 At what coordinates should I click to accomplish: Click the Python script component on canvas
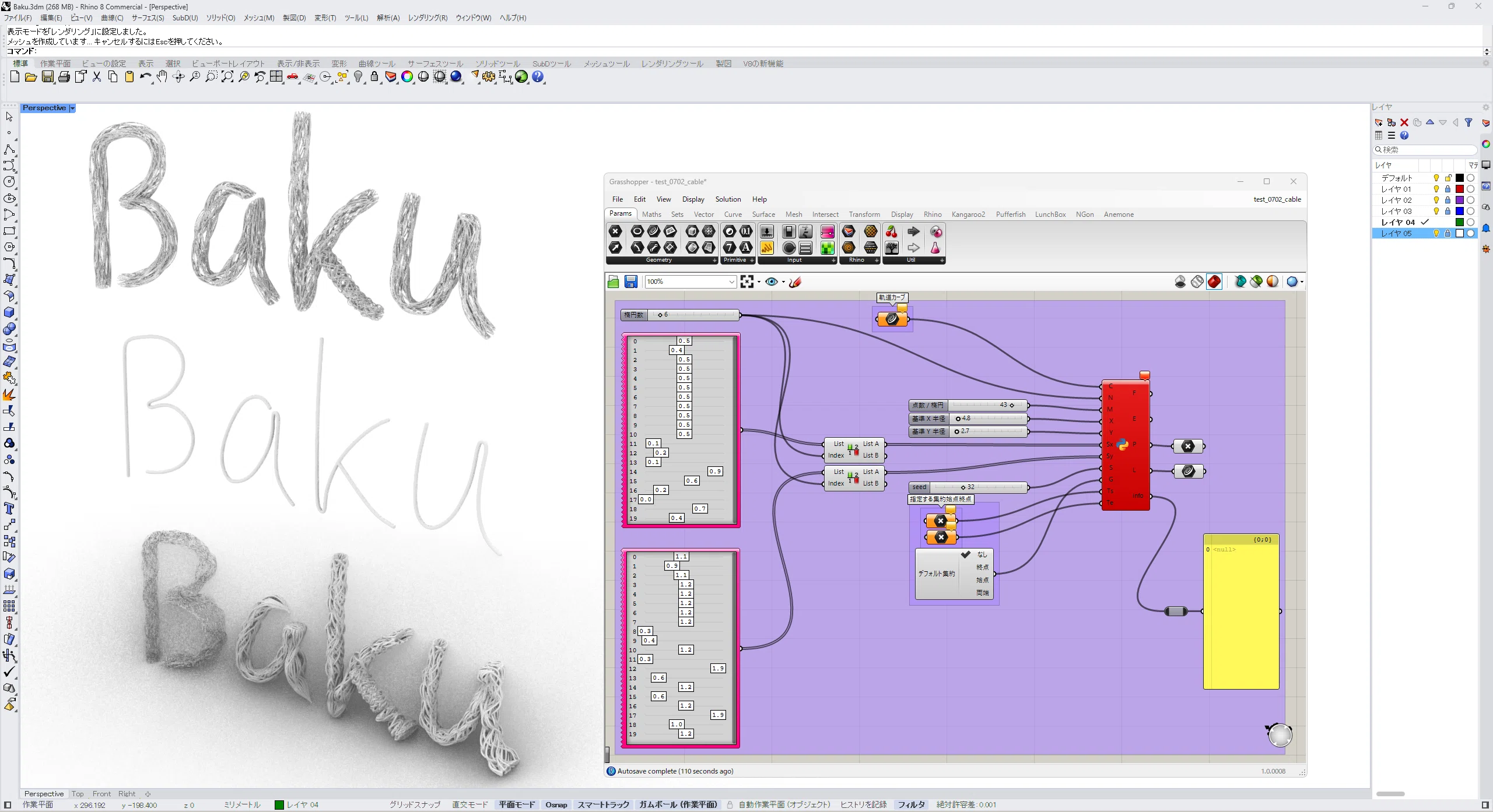click(1125, 446)
